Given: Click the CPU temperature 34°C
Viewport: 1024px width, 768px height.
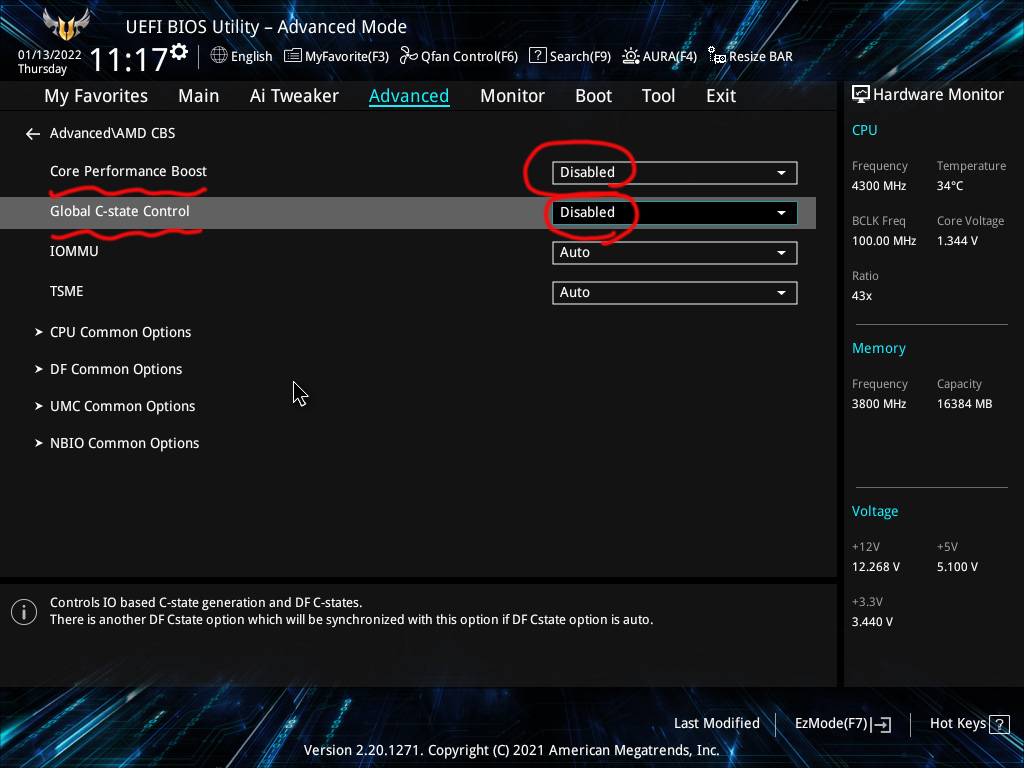Looking at the screenshot, I should [950, 186].
